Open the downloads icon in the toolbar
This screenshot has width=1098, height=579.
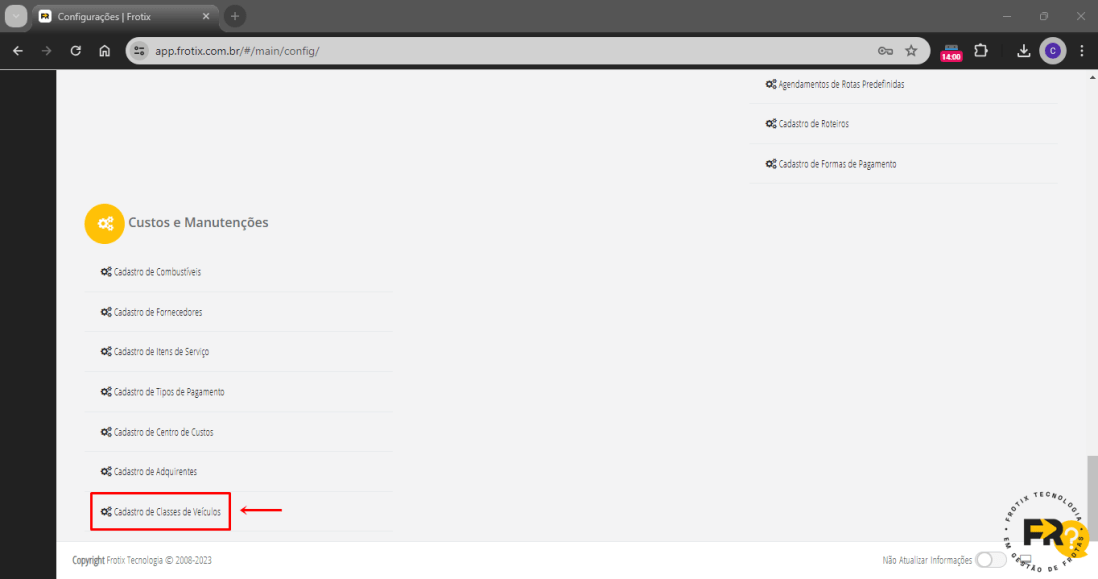[x=1023, y=51]
